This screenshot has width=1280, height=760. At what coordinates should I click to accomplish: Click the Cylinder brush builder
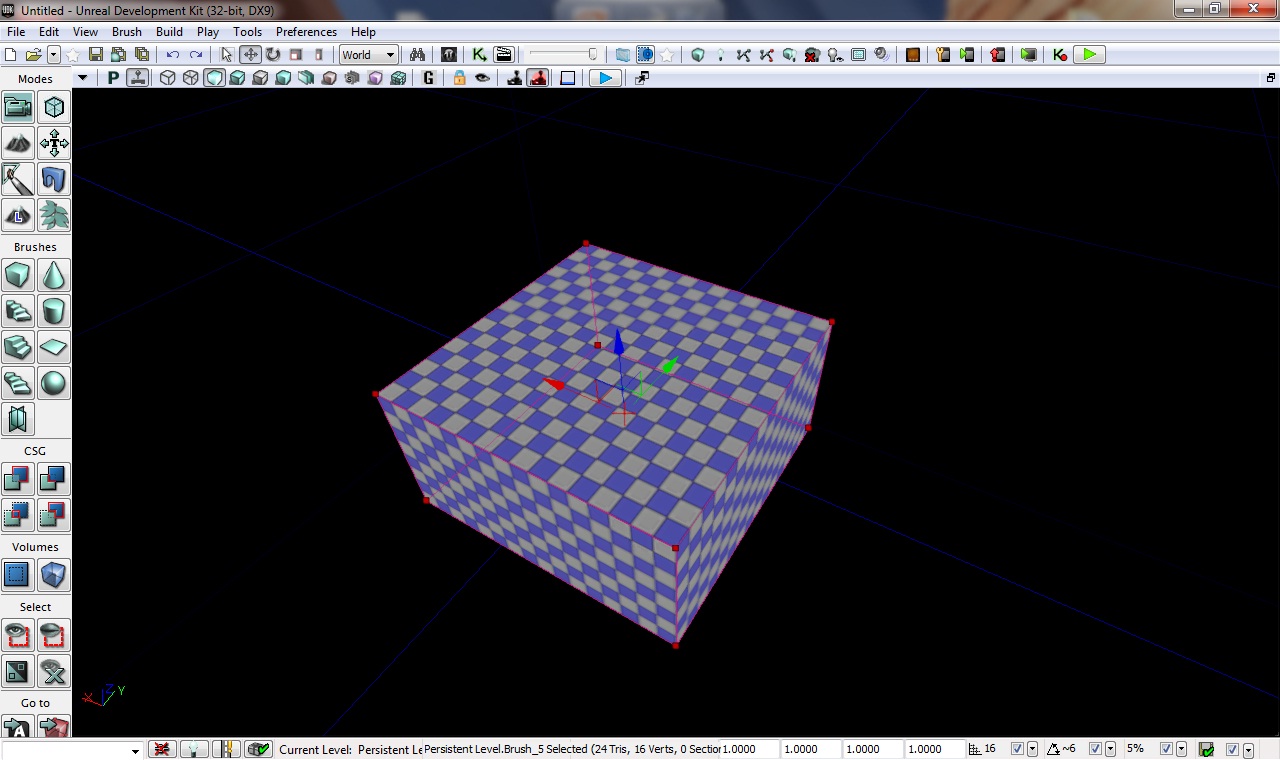(x=54, y=311)
